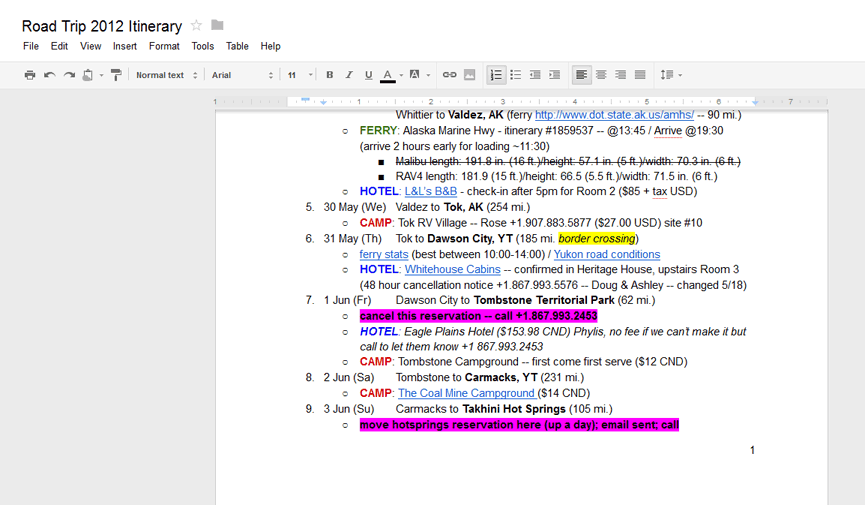Toggle the bulleted list button
The image size is (865, 505).
pos(516,75)
